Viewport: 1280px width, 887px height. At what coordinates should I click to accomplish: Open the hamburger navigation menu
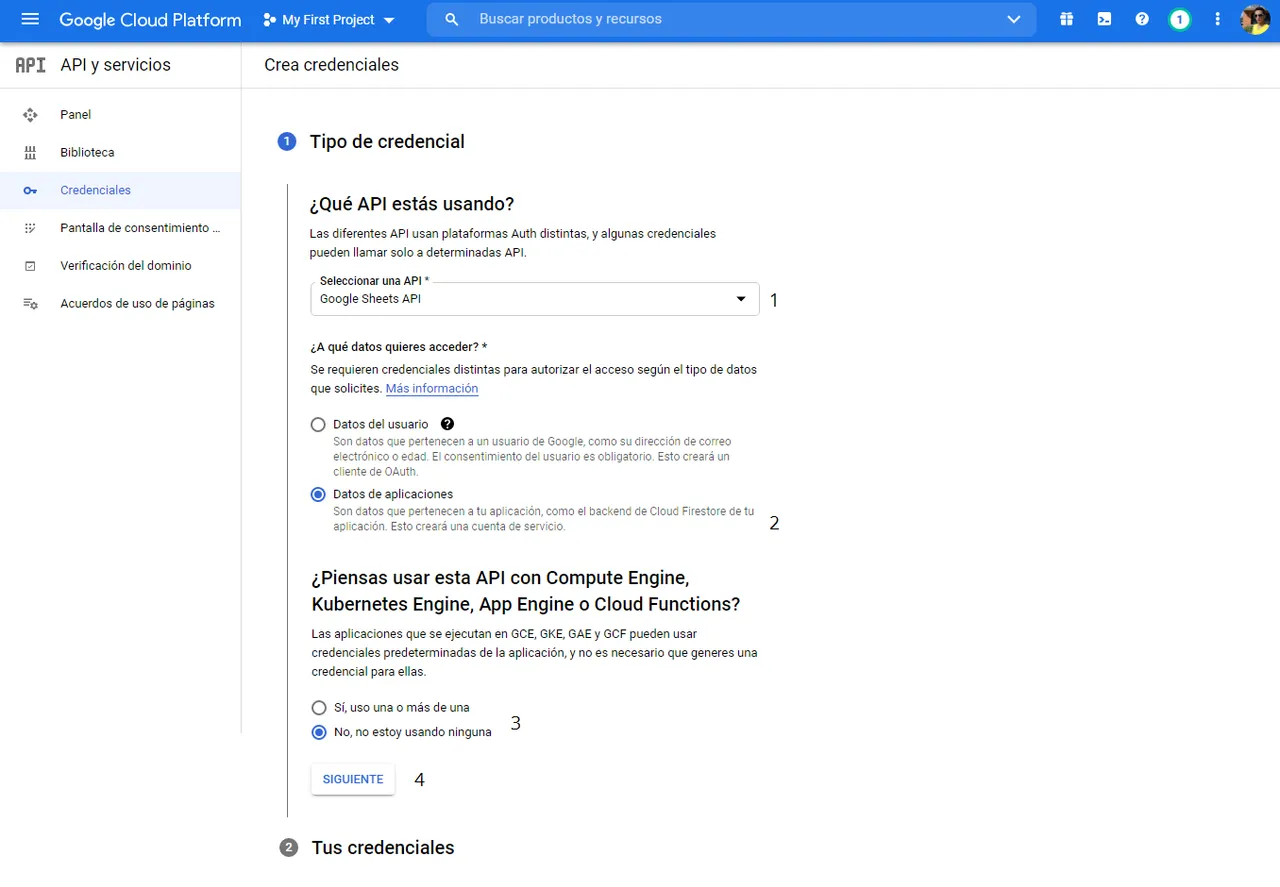pyautogui.click(x=30, y=20)
